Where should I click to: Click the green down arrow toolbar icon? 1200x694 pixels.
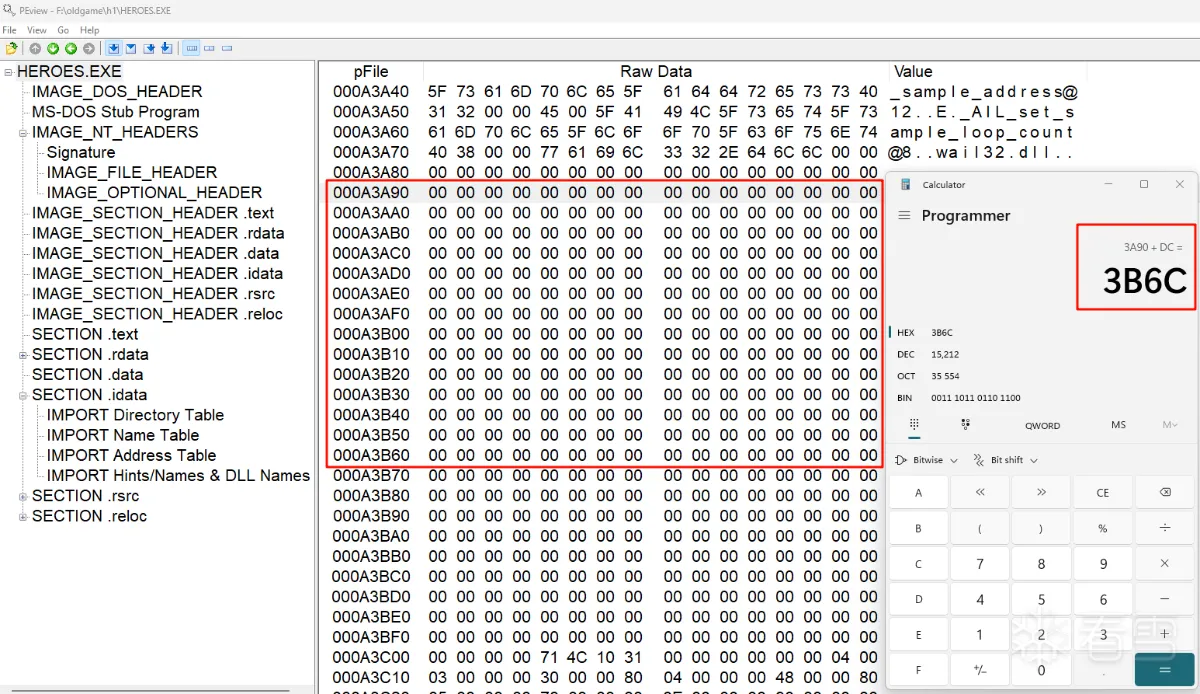pyautogui.click(x=53, y=48)
